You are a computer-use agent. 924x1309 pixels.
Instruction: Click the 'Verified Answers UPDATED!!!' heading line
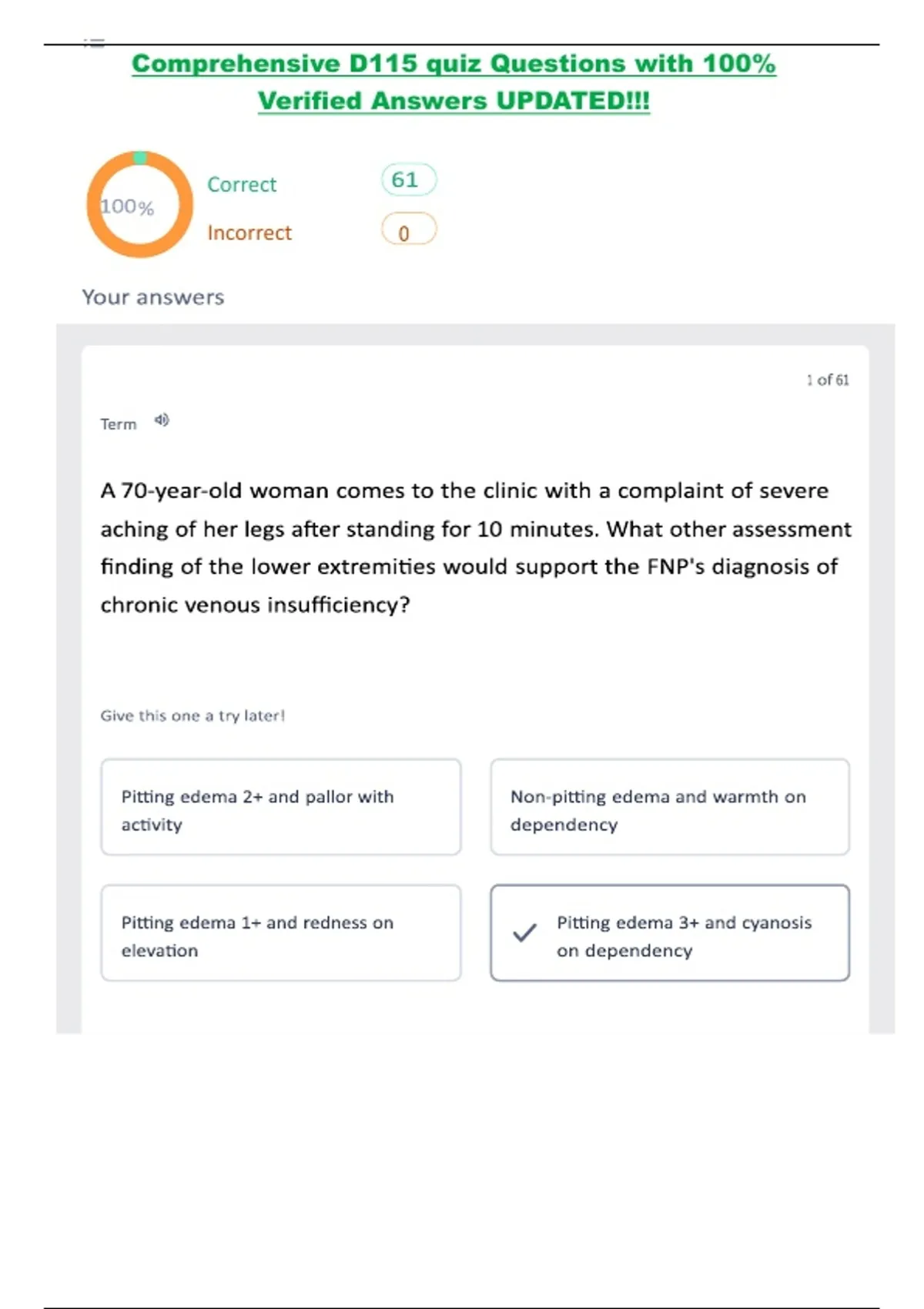point(454,101)
